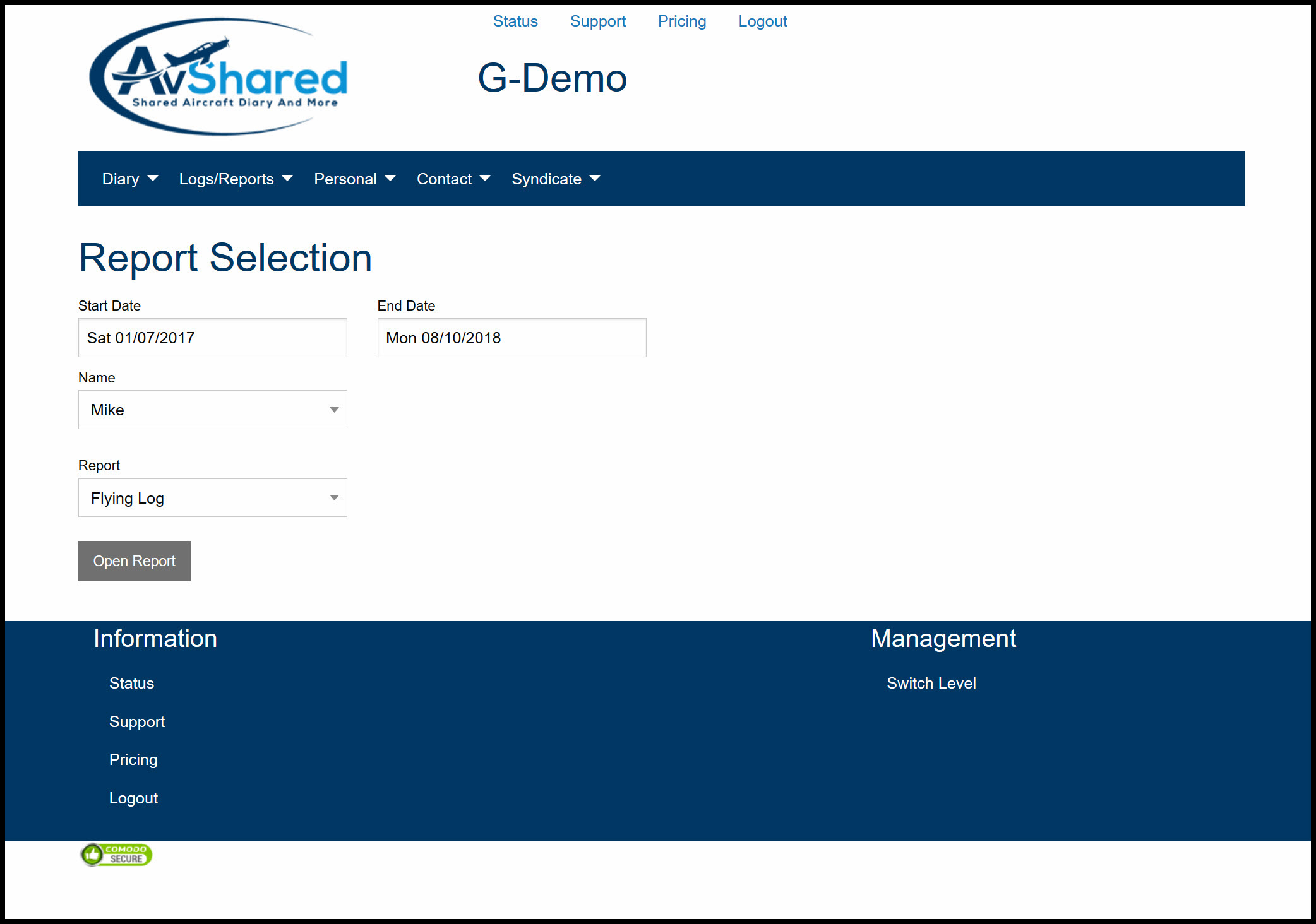
Task: Click the Start Date input field
Action: click(x=212, y=338)
